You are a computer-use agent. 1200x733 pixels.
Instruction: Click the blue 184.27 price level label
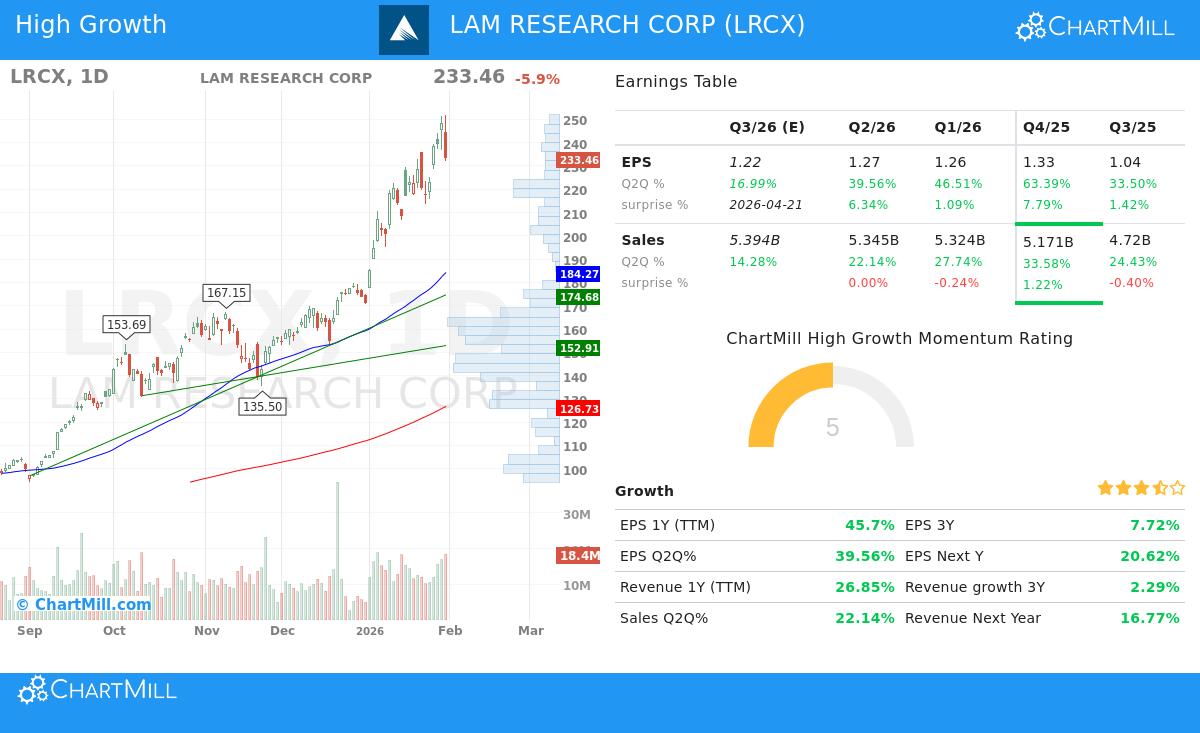577,274
